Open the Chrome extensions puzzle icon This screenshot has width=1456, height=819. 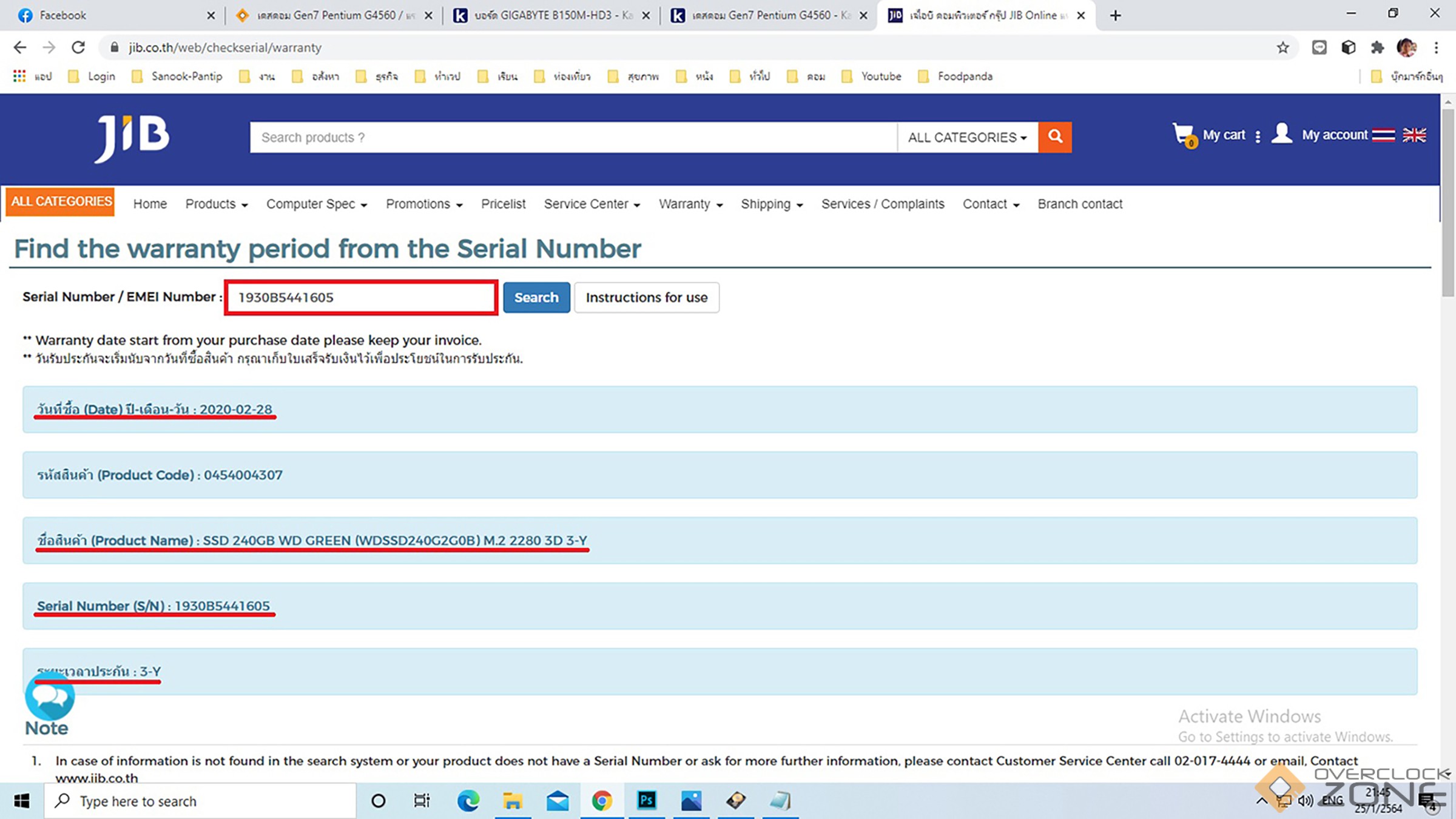[x=1377, y=47]
